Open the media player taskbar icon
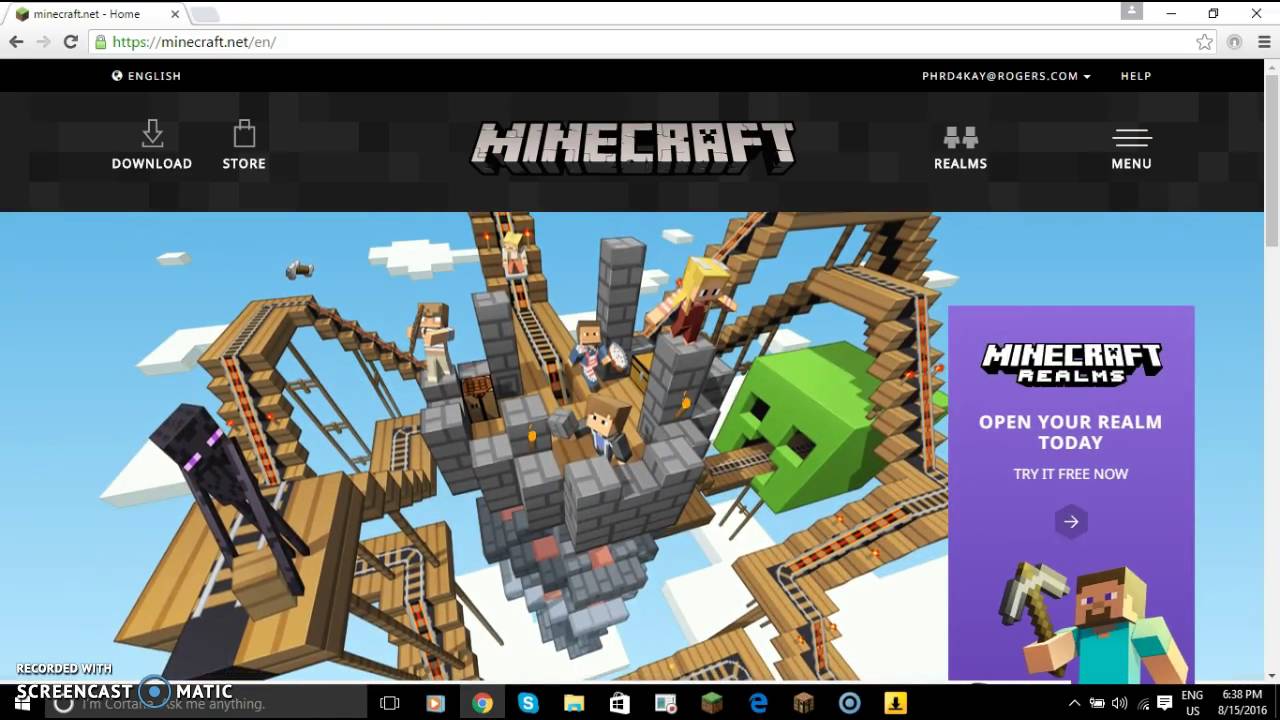Viewport: 1280px width, 720px height. (x=436, y=703)
